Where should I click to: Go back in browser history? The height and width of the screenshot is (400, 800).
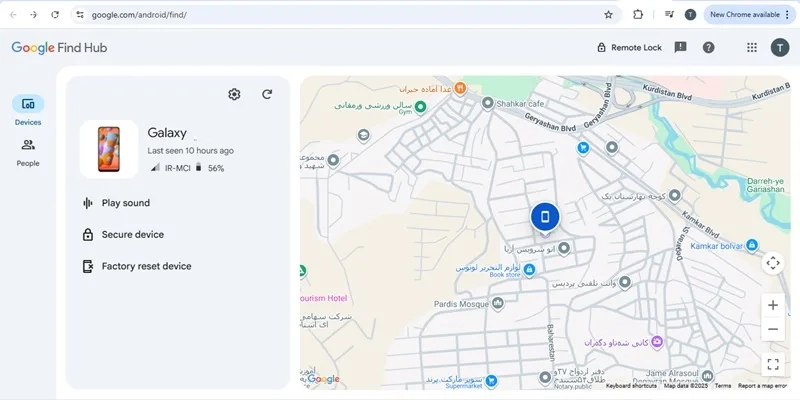click(13, 15)
